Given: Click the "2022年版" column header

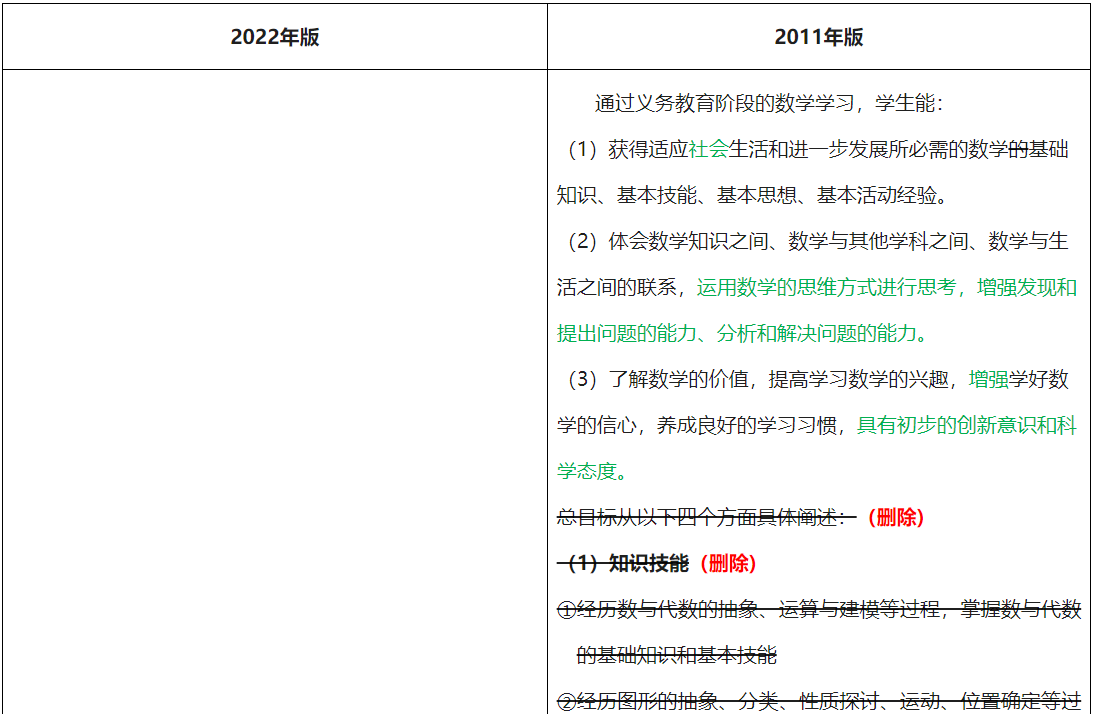Looking at the screenshot, I should pyautogui.click(x=271, y=36).
